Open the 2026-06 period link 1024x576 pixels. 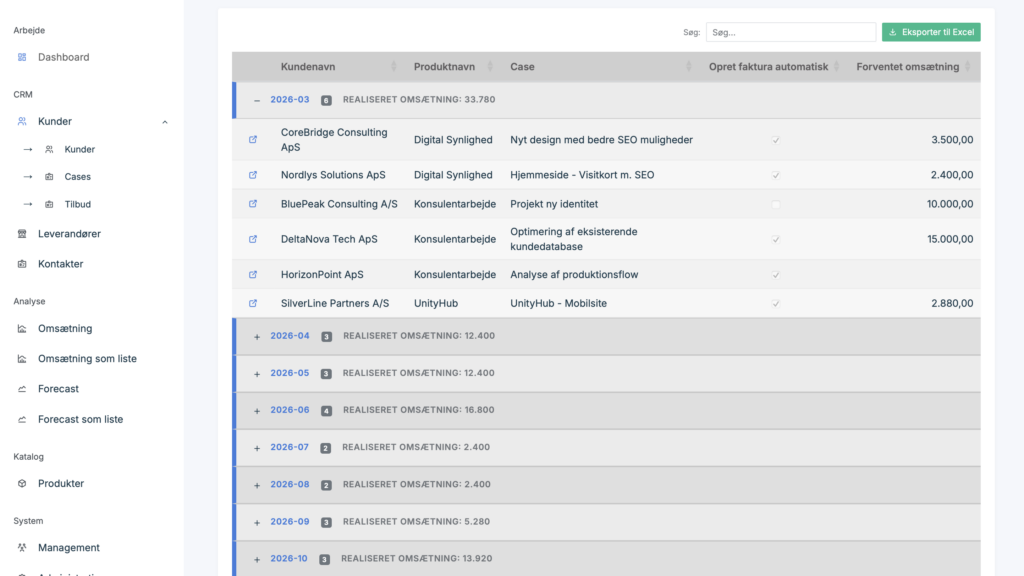tap(290, 410)
